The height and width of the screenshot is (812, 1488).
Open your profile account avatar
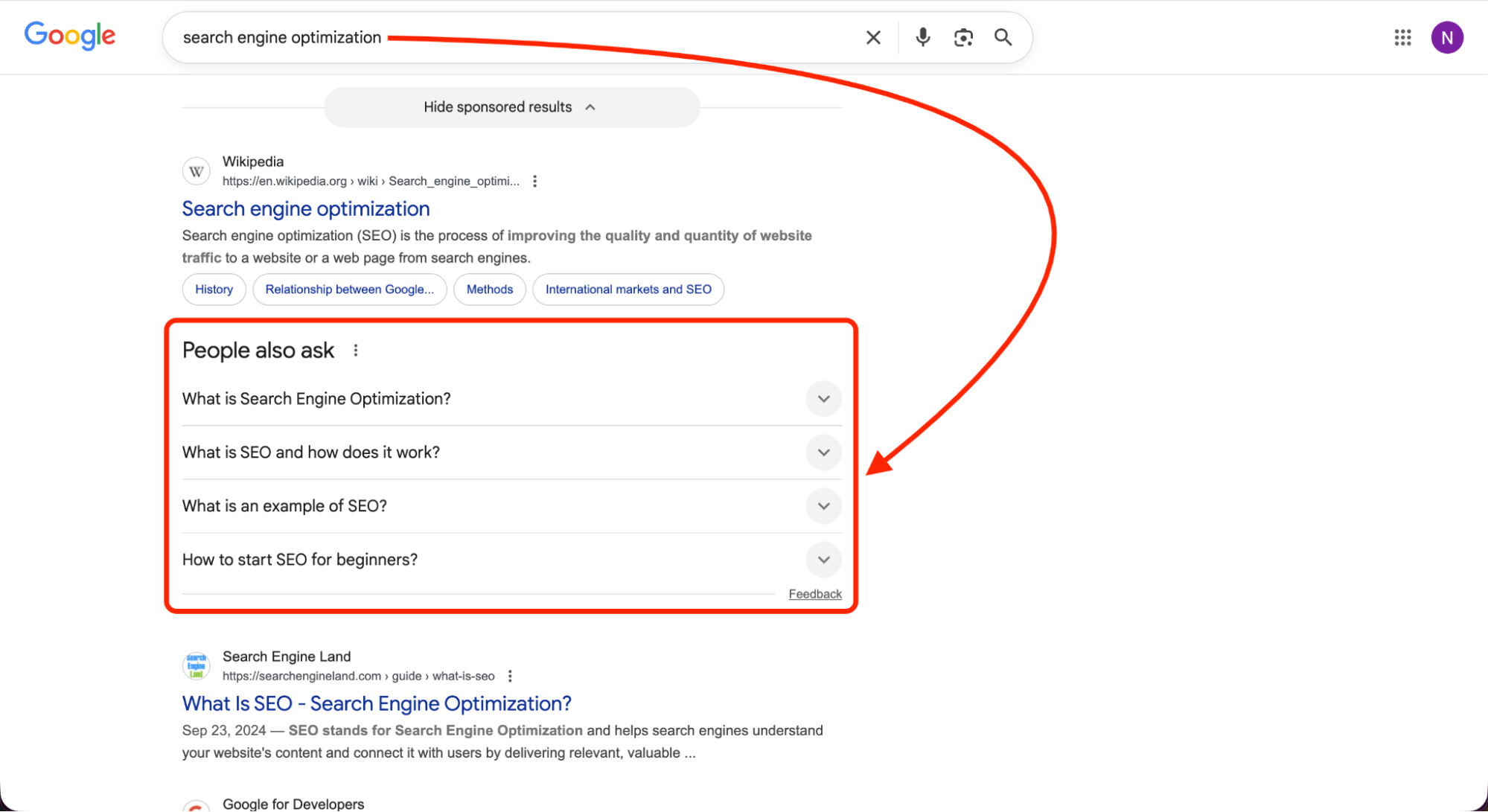1448,37
